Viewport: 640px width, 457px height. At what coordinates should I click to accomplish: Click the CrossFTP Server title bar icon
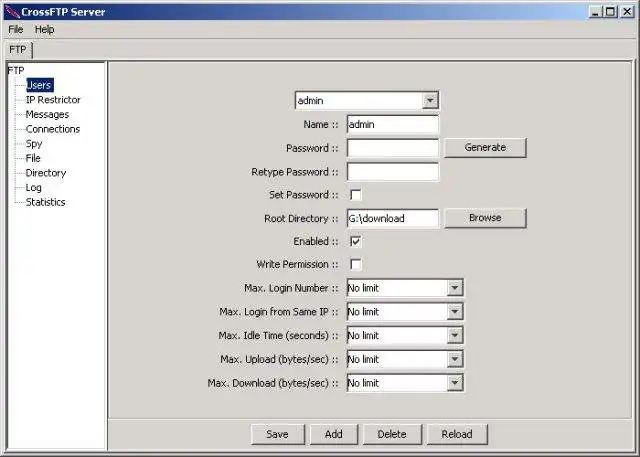(13, 12)
